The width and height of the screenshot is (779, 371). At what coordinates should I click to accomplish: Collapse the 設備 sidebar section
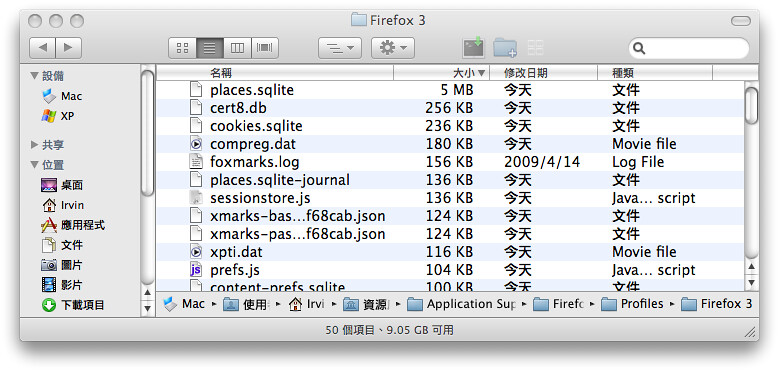pos(34,76)
